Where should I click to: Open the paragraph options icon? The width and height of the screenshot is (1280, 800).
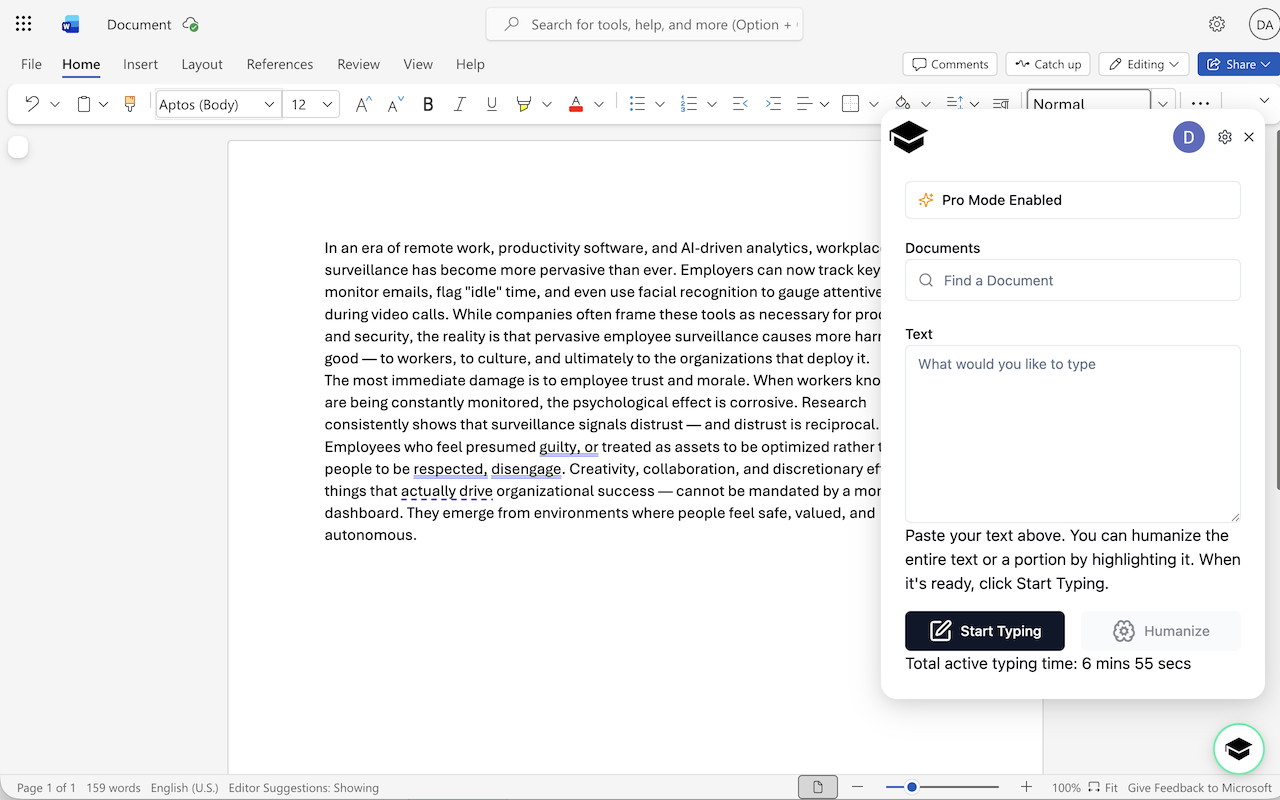click(1000, 103)
